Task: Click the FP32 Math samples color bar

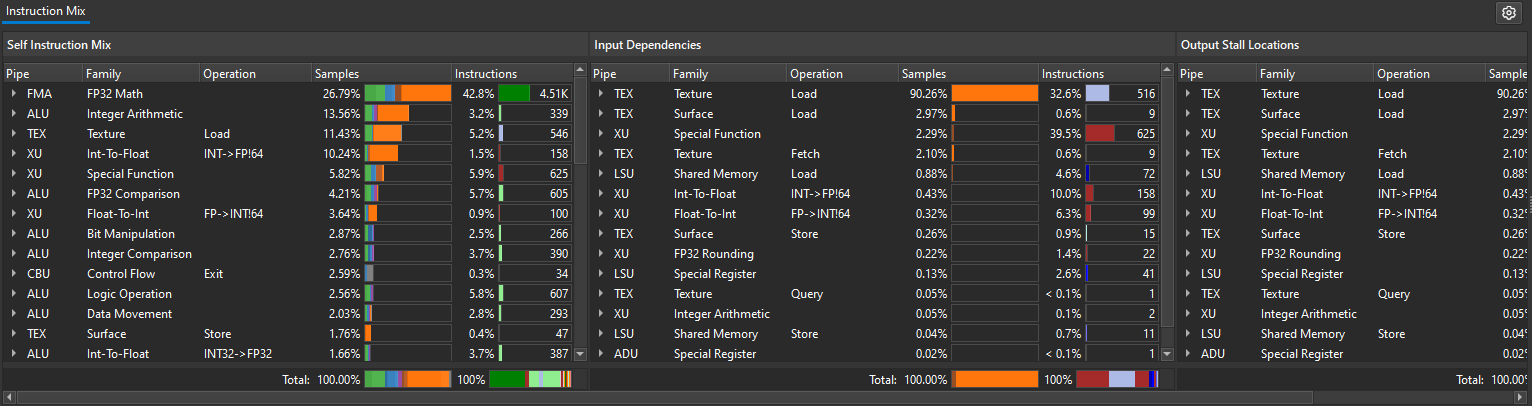Action: point(408,94)
